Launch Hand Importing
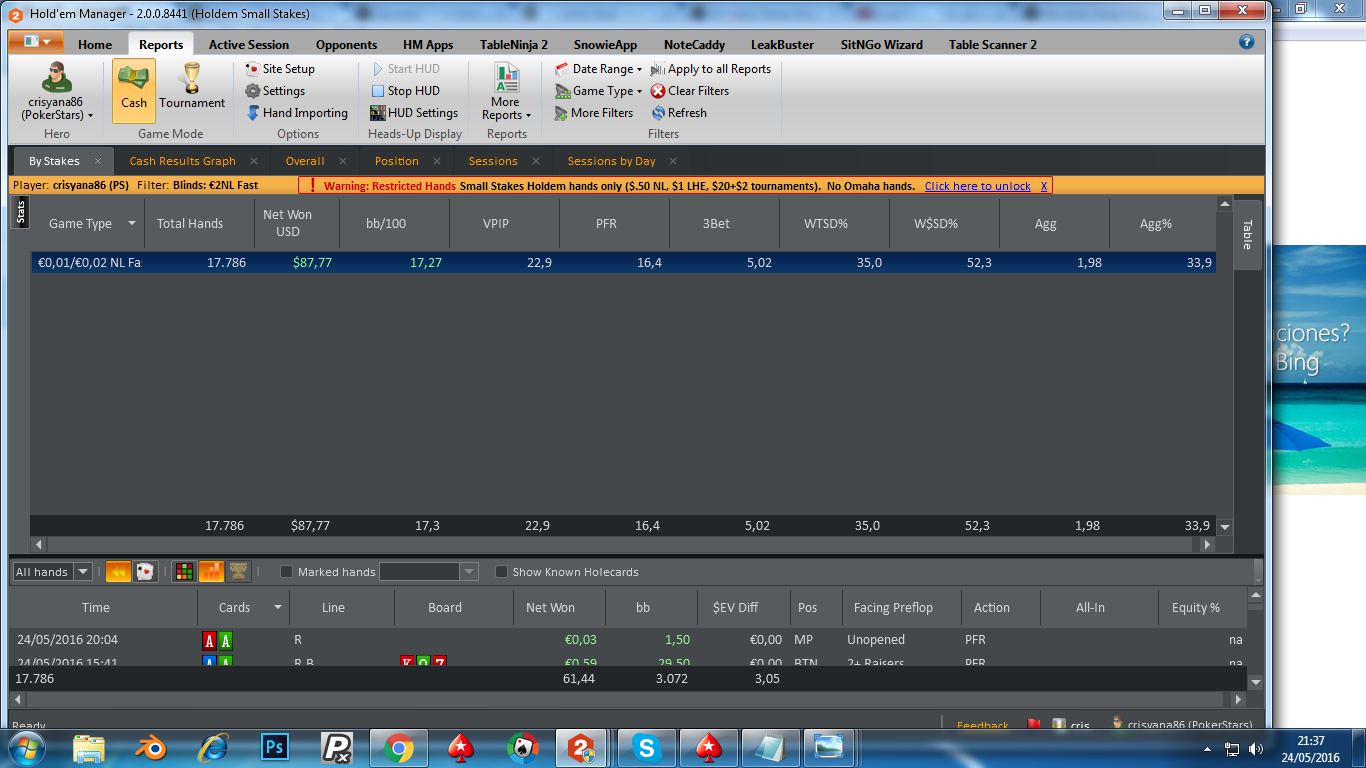 (297, 113)
